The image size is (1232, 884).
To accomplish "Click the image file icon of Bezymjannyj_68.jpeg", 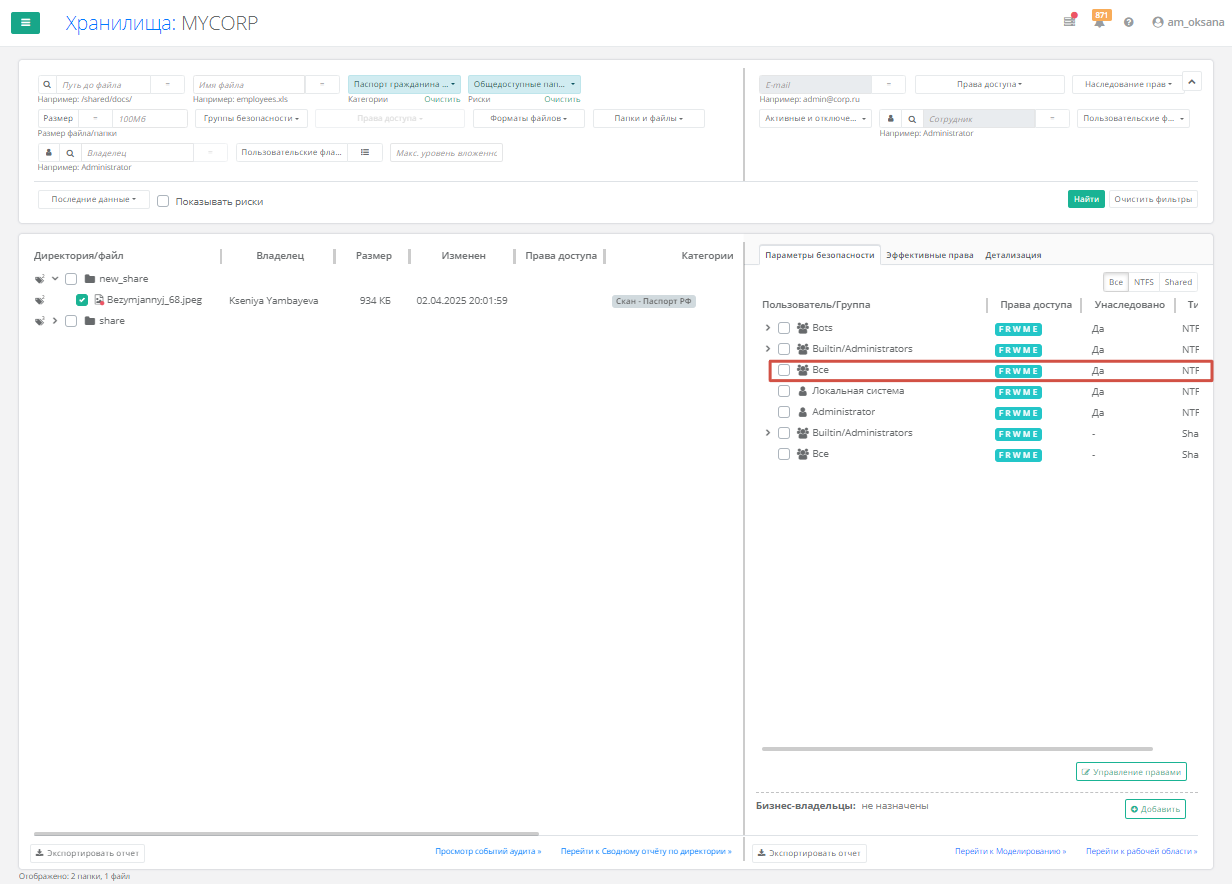I will pos(100,300).
